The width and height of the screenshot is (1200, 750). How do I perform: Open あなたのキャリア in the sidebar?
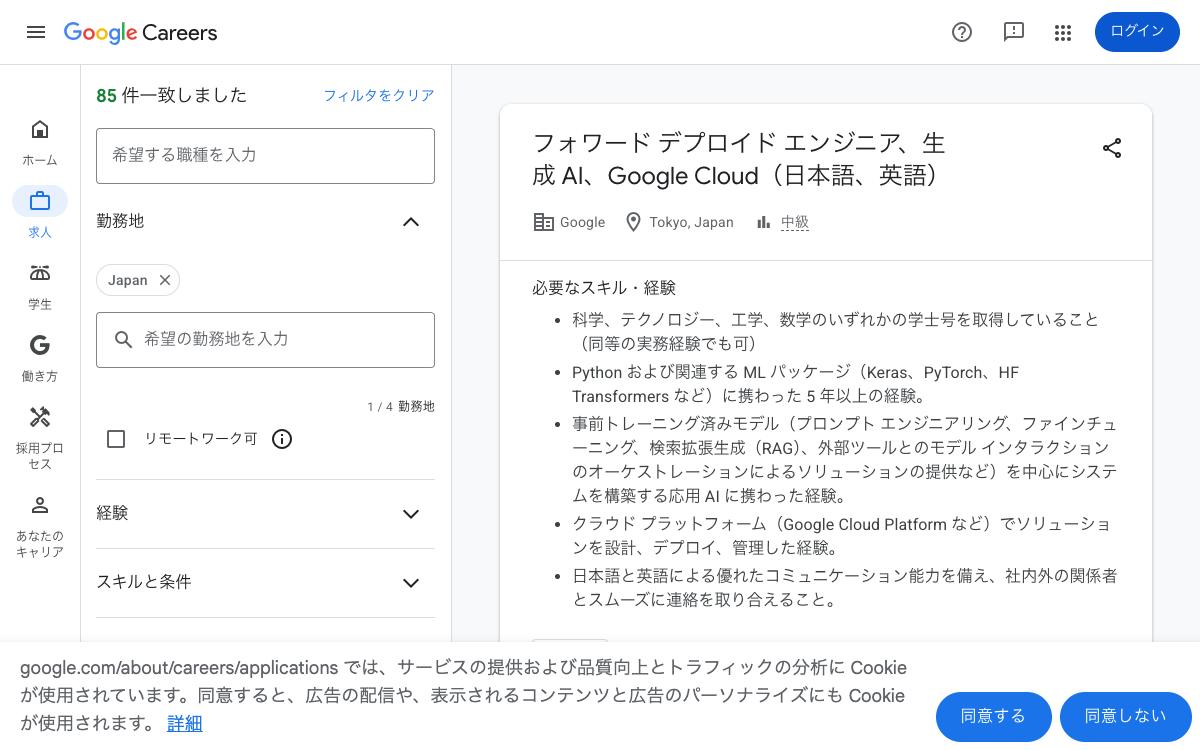point(40,525)
